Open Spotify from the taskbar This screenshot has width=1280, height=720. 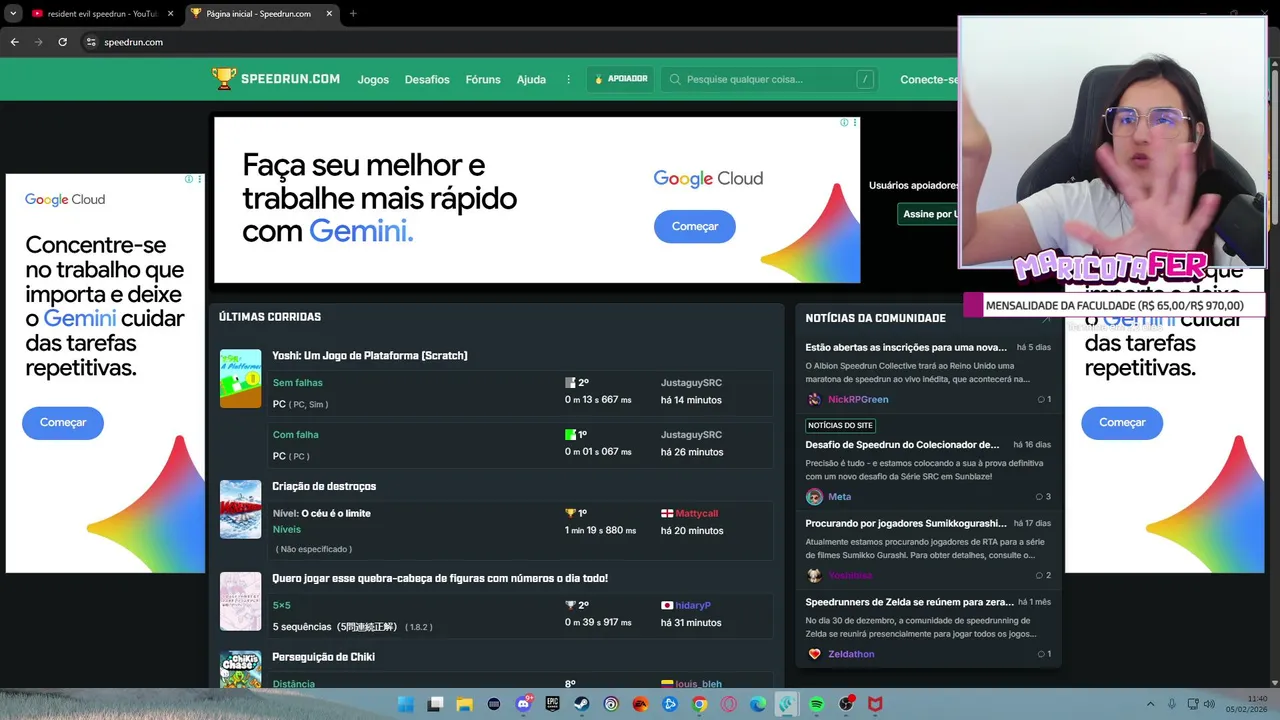pos(817,704)
